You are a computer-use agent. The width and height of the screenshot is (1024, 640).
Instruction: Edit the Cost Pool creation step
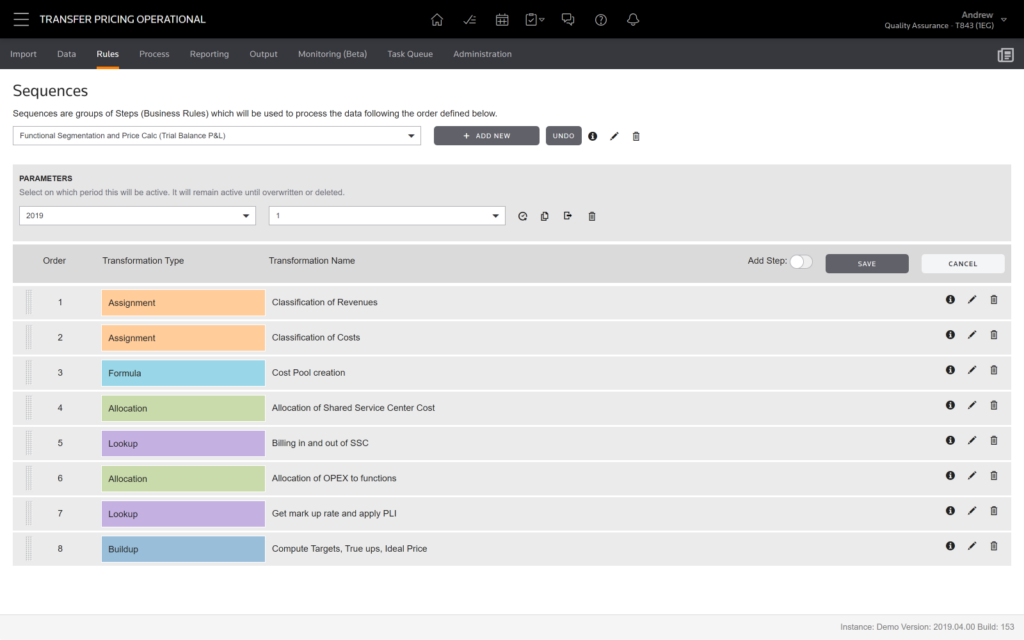coord(972,371)
